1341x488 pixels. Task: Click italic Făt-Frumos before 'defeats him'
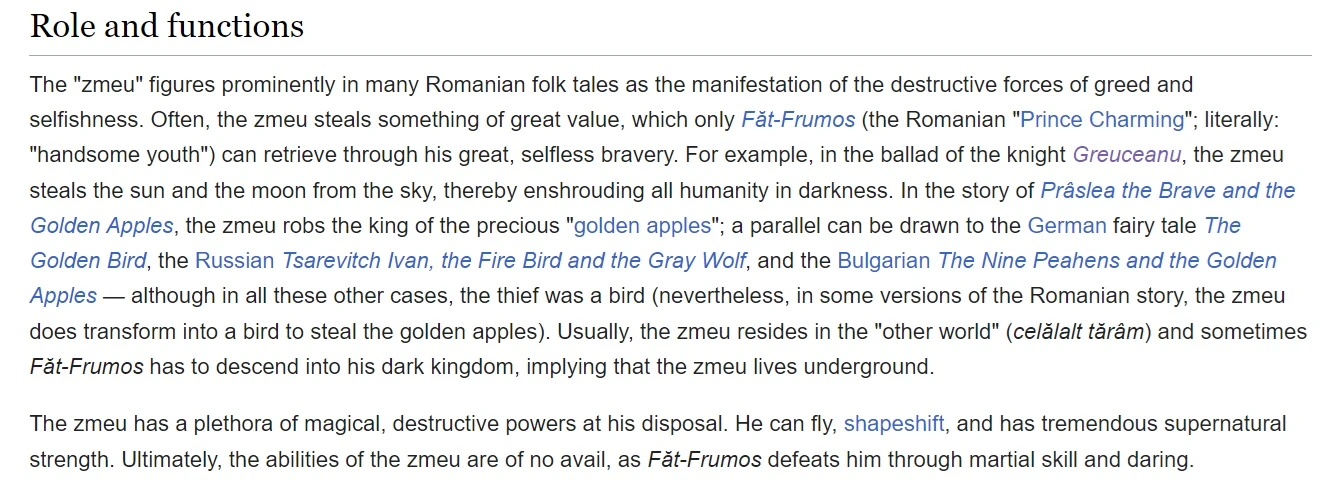tap(704, 461)
